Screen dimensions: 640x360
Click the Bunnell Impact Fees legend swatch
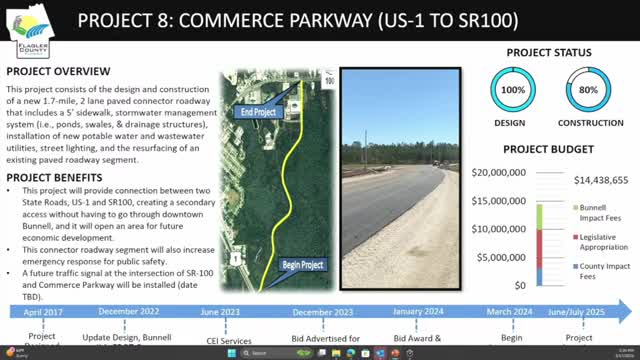click(x=576, y=208)
